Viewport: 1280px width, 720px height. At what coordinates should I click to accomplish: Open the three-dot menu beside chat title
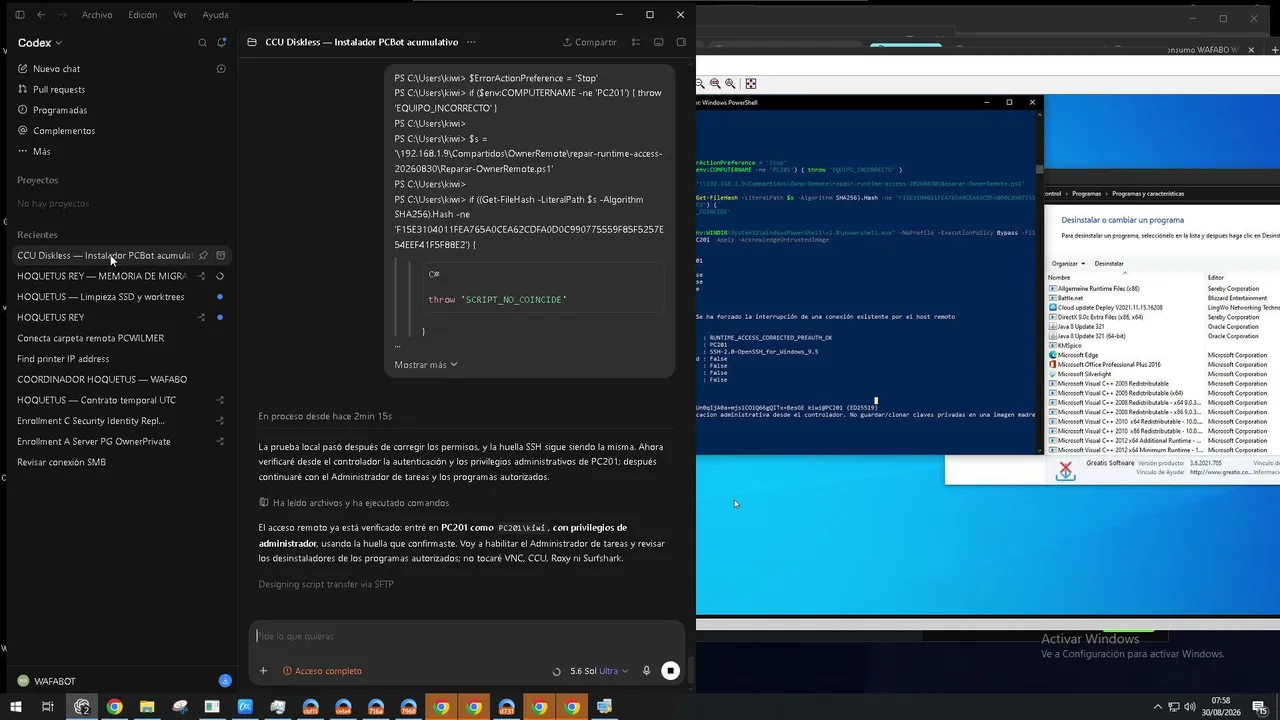coord(471,42)
